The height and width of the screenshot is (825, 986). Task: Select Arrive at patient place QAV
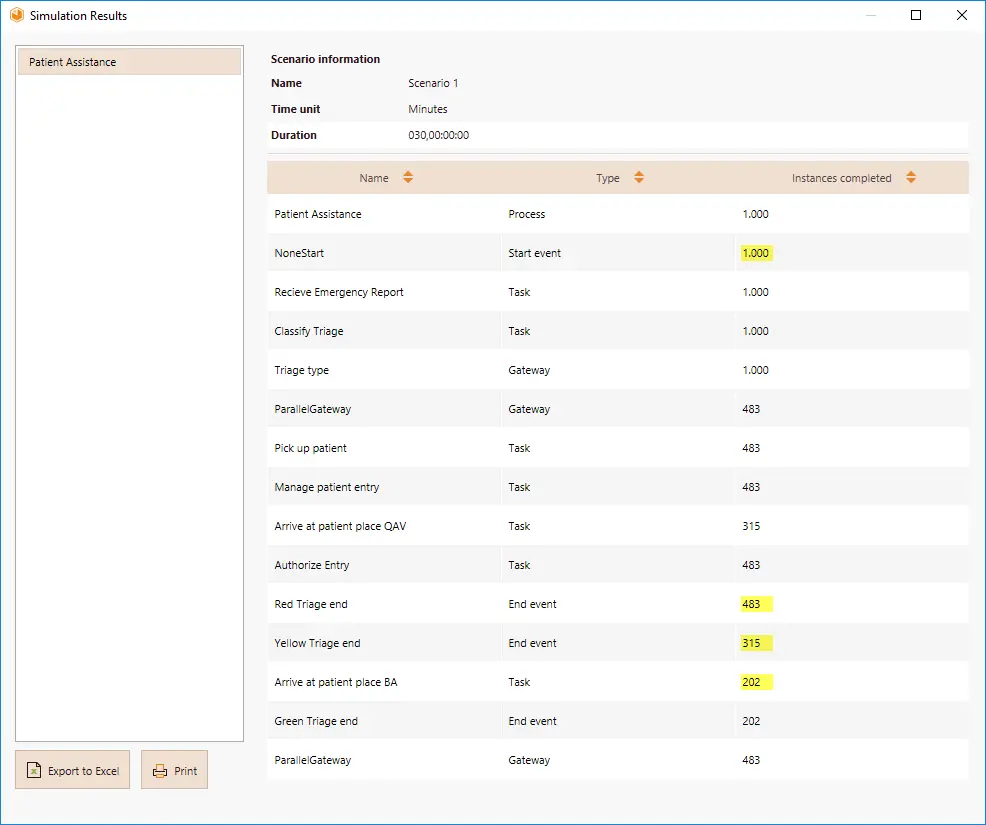point(618,526)
